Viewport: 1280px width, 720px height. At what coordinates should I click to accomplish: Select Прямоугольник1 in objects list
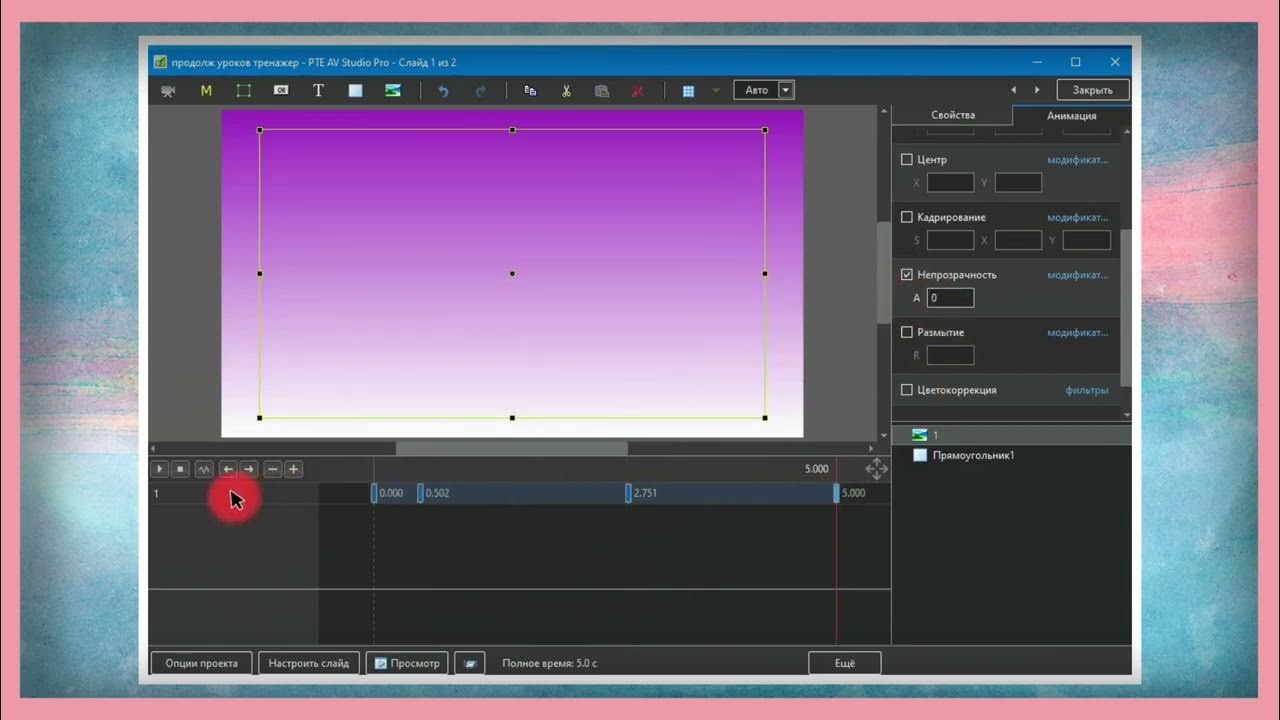click(1011, 455)
